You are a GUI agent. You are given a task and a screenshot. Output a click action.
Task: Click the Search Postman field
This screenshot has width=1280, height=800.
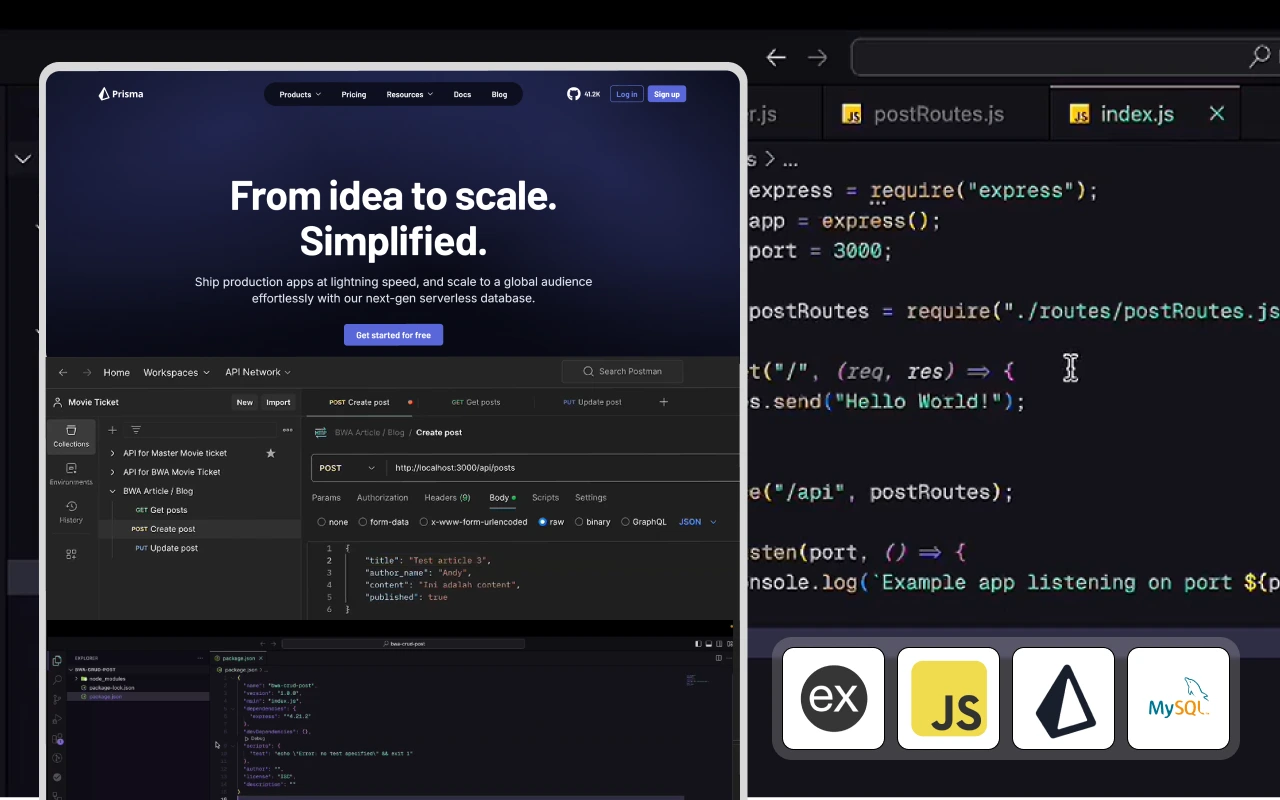coord(622,371)
